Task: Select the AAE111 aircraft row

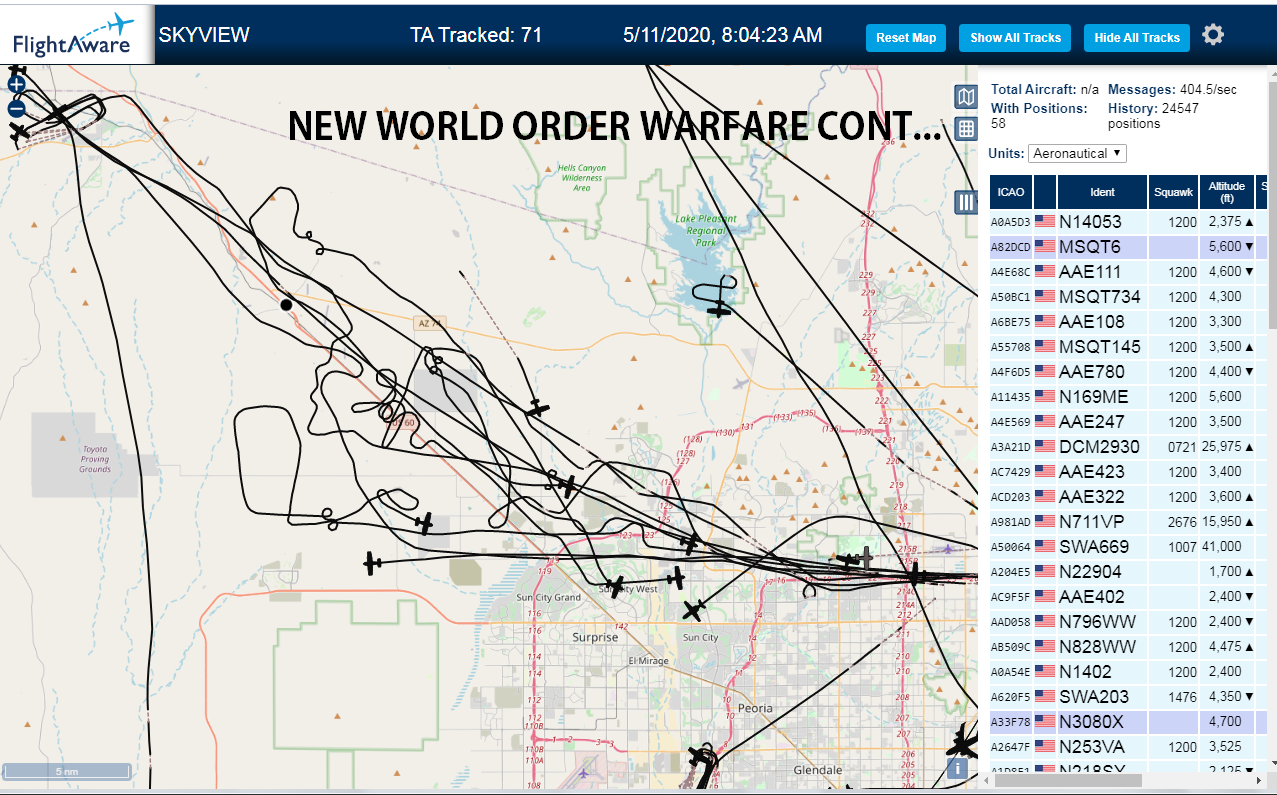Action: pyautogui.click(x=1128, y=272)
